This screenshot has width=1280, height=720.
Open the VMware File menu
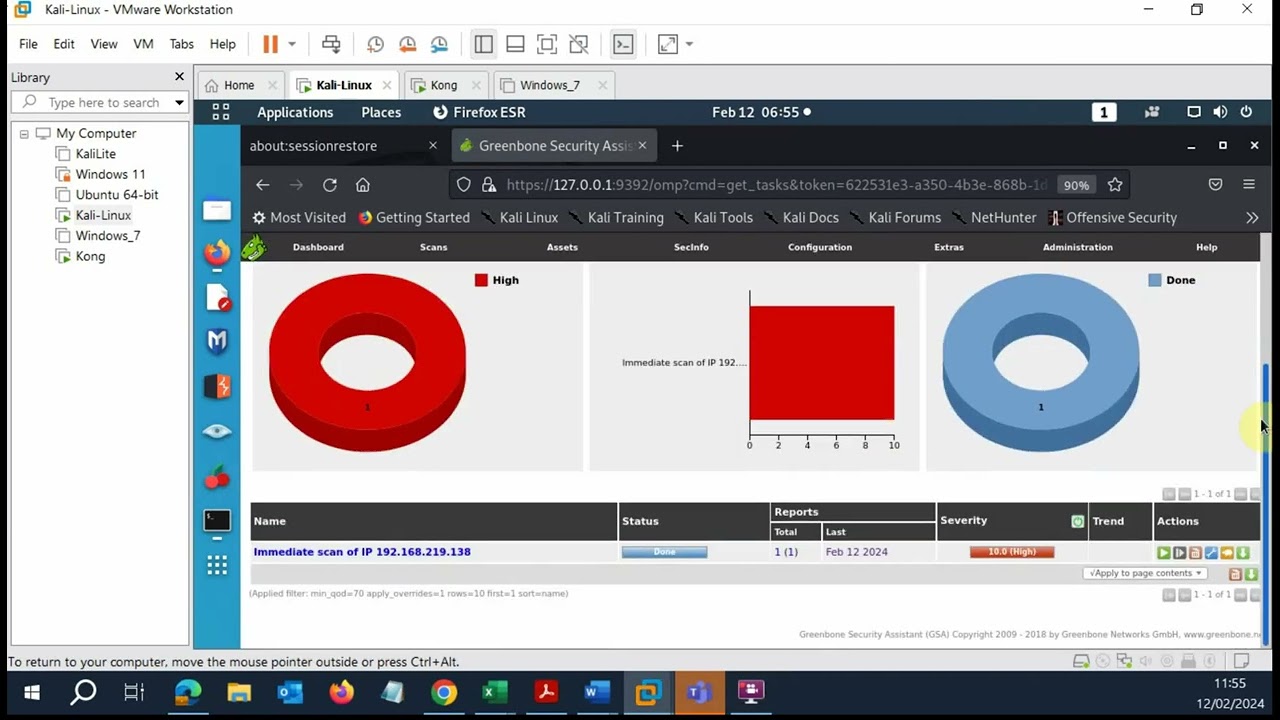tap(28, 44)
